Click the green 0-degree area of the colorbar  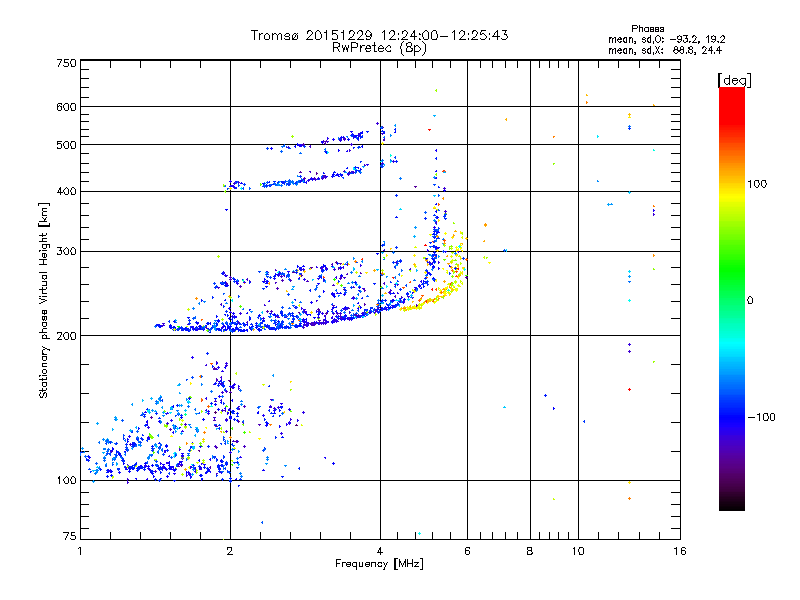(x=732, y=300)
